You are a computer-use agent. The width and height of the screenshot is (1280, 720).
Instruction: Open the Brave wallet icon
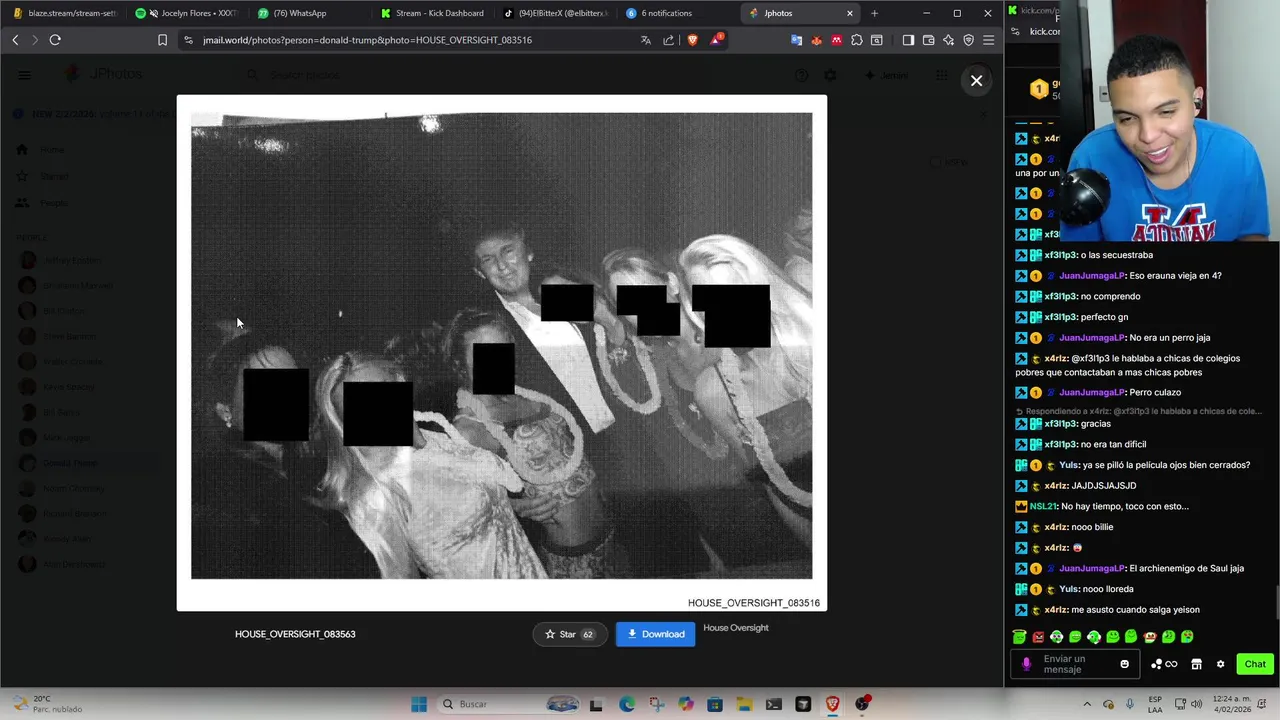pyautogui.click(x=928, y=40)
